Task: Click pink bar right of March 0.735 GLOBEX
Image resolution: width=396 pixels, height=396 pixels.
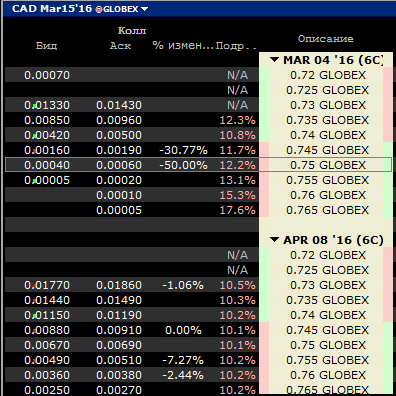Action: 388,120
